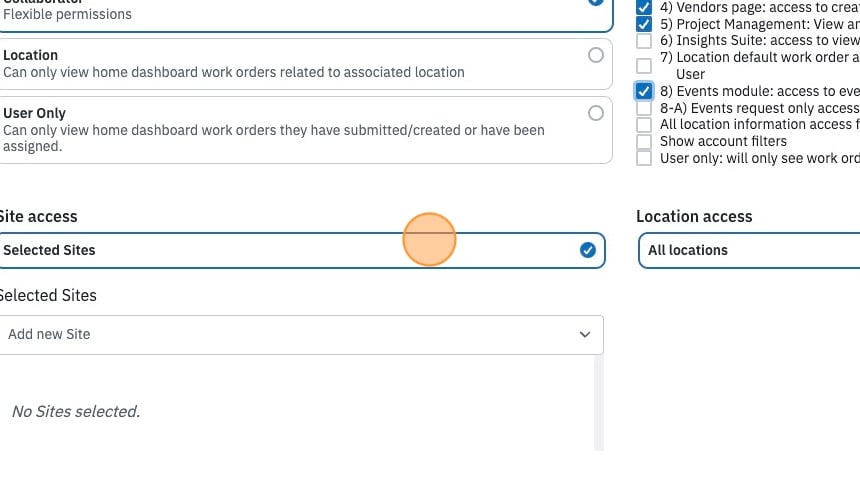Viewport: 860px width, 481px height.
Task: Click the User Only role card title
Action: (x=35, y=114)
